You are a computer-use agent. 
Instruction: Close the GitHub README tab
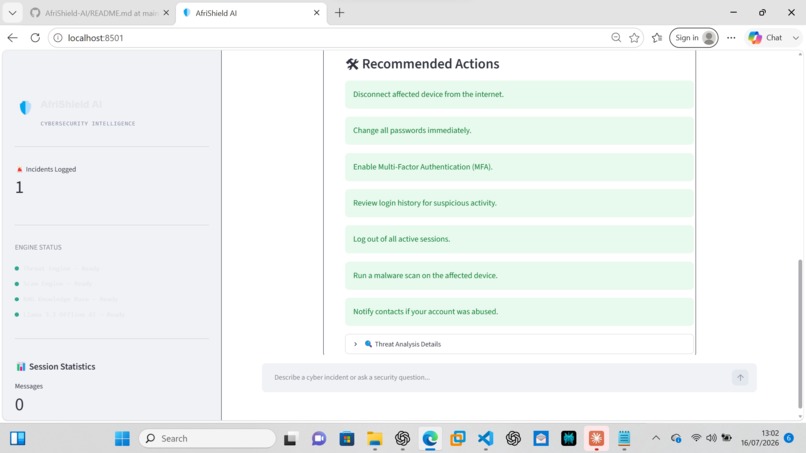[166, 13]
